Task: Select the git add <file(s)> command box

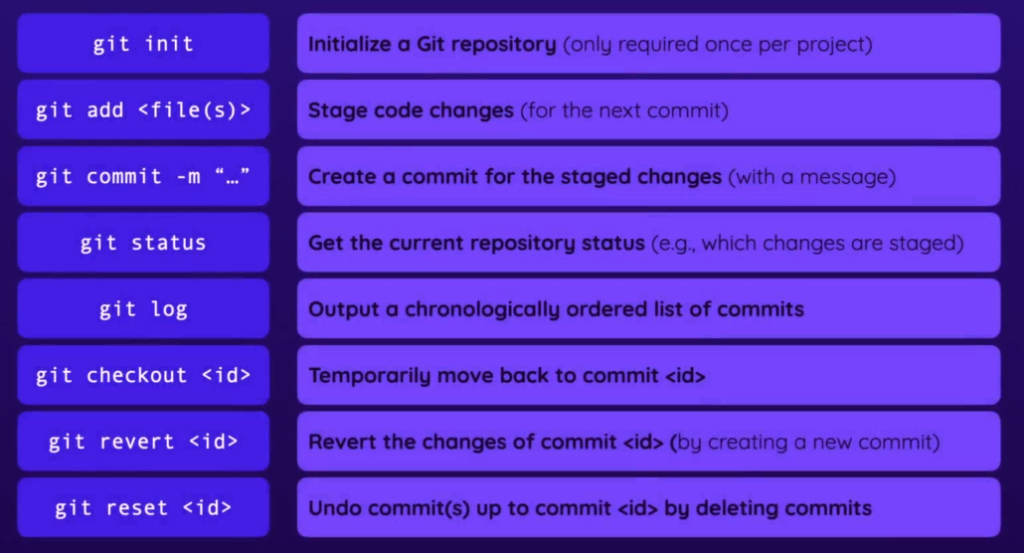Action: (143, 110)
